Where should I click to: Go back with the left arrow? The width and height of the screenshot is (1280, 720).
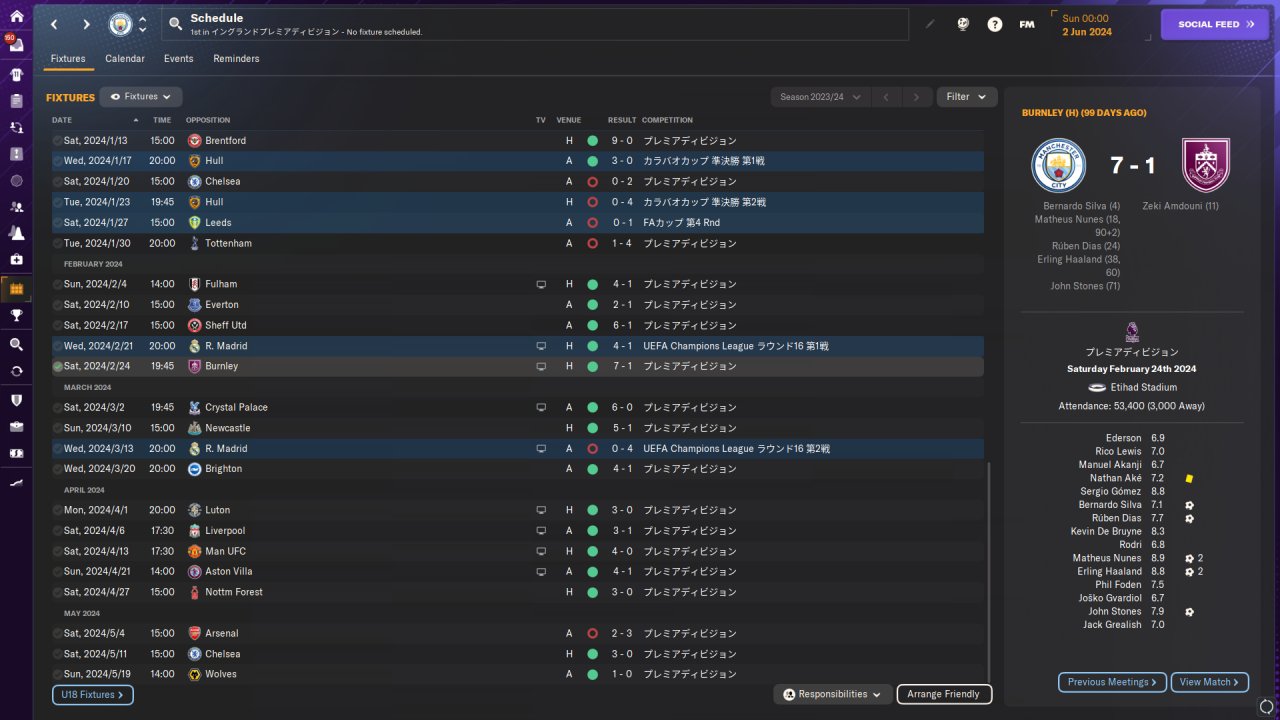tap(54, 24)
